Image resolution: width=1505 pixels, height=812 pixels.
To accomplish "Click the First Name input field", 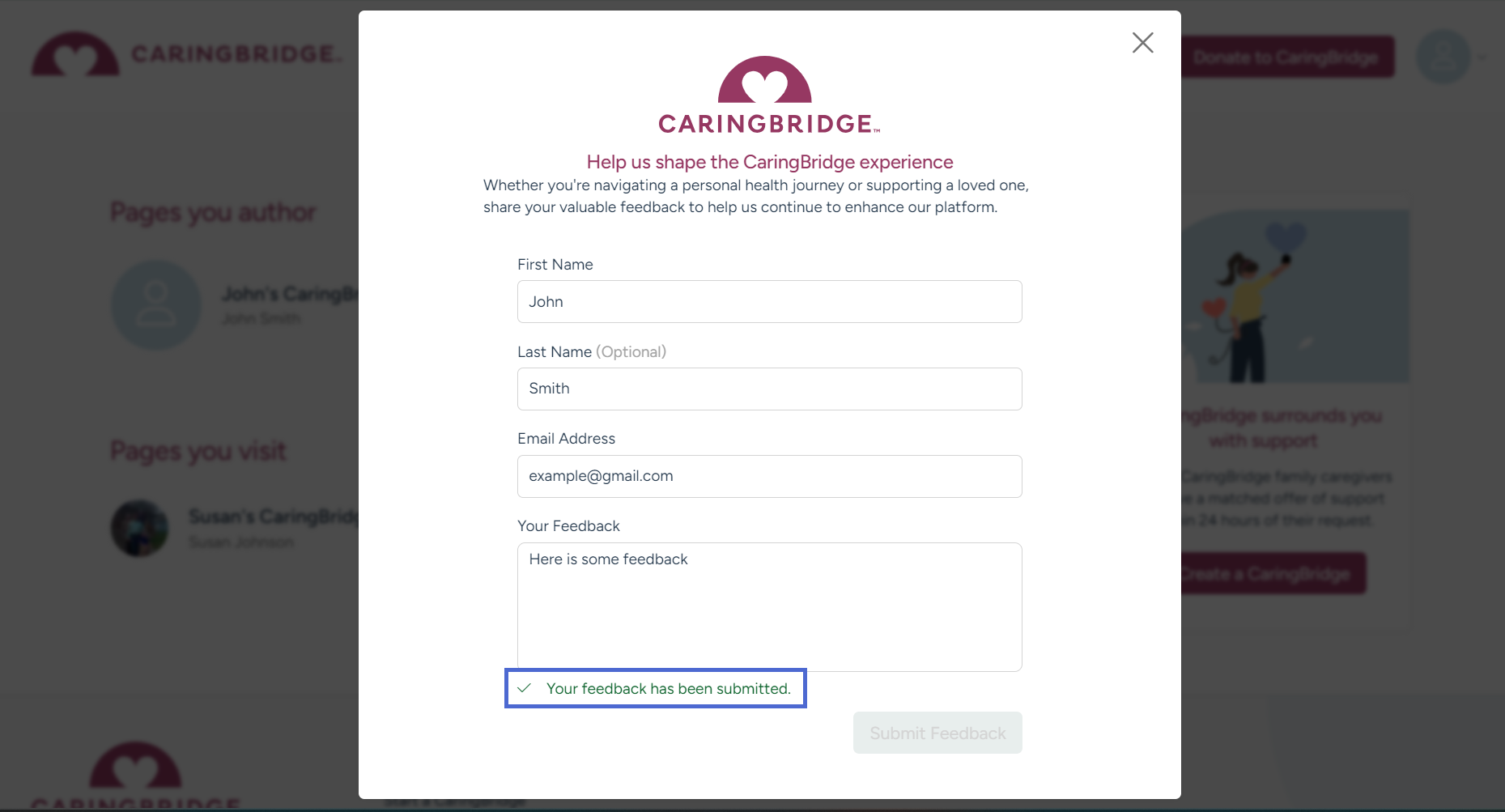I will point(769,301).
